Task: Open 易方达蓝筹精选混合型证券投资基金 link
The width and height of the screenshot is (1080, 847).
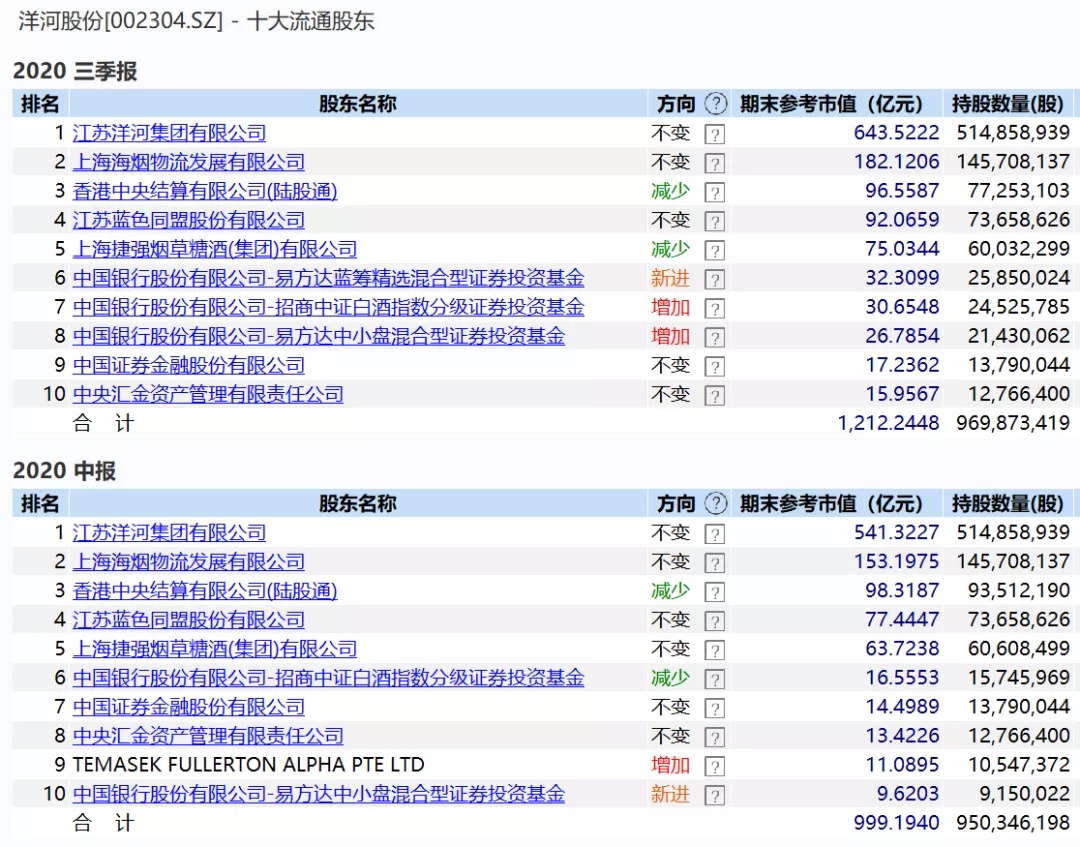Action: point(329,278)
